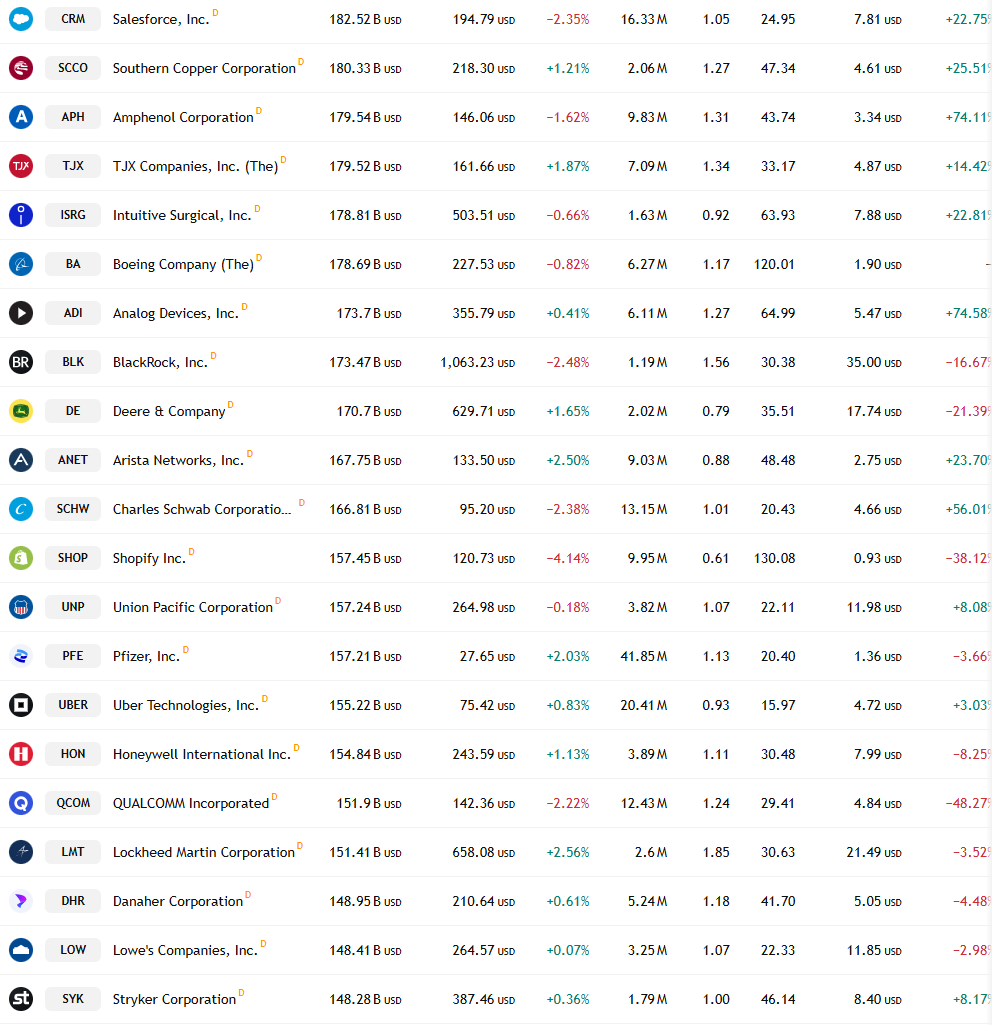The width and height of the screenshot is (992, 1025).
Task: Select the TJX ticker badge
Action: 73,166
